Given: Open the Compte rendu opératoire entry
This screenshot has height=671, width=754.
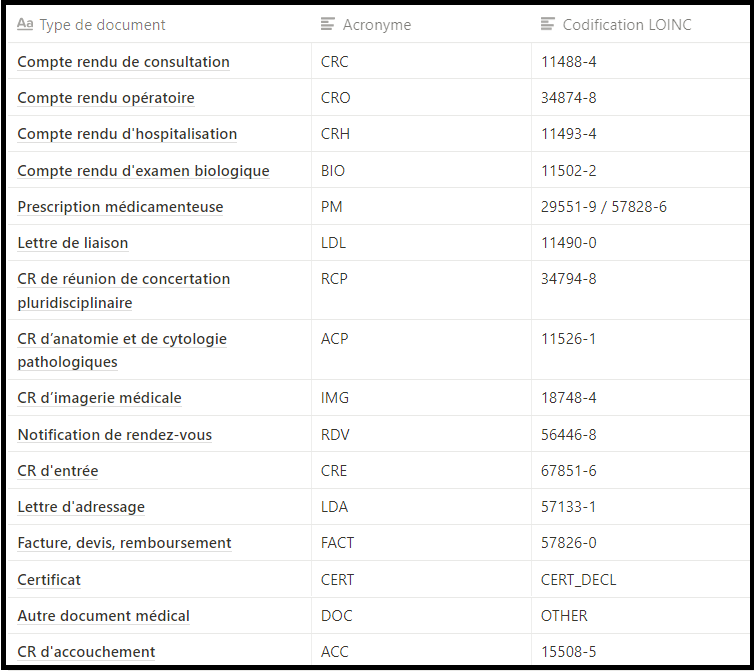Looking at the screenshot, I should 106,98.
